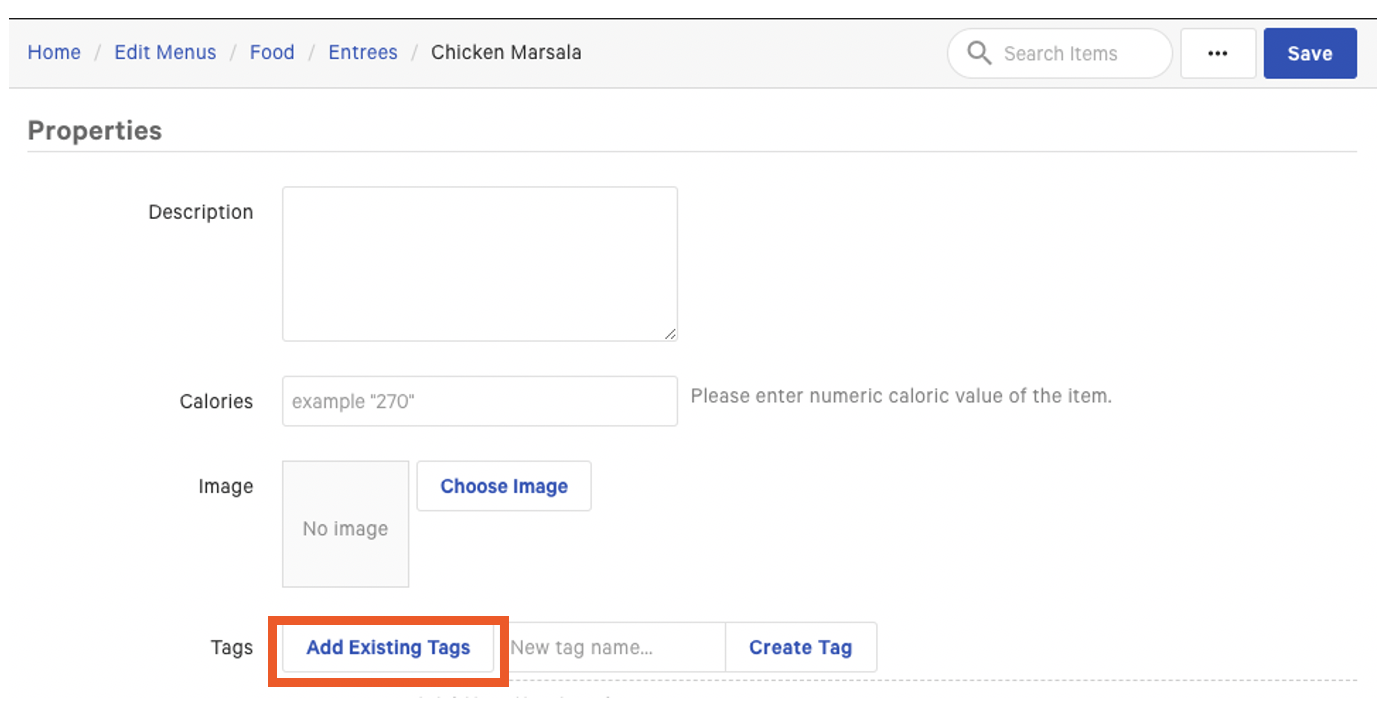Viewport: 1400px width, 702px height.
Task: Click the Tags row label
Action: click(x=231, y=647)
